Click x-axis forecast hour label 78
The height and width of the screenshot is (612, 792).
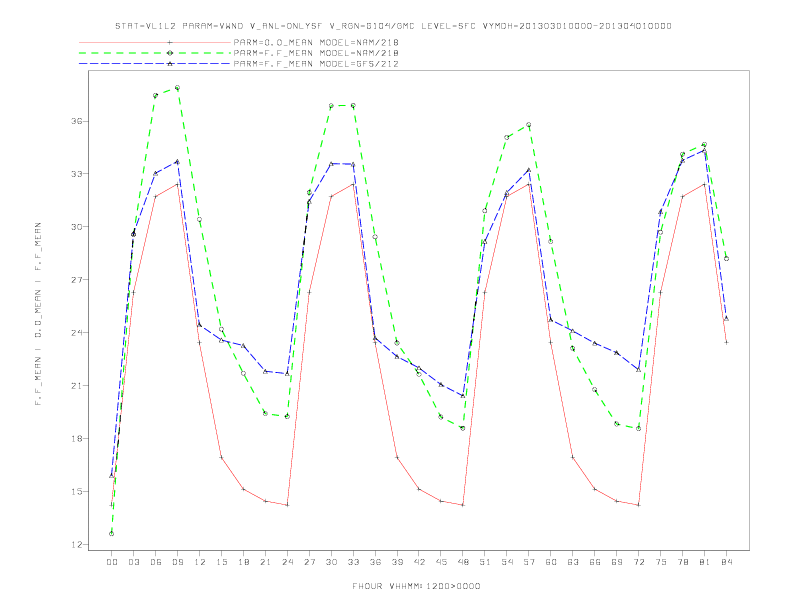tap(682, 562)
